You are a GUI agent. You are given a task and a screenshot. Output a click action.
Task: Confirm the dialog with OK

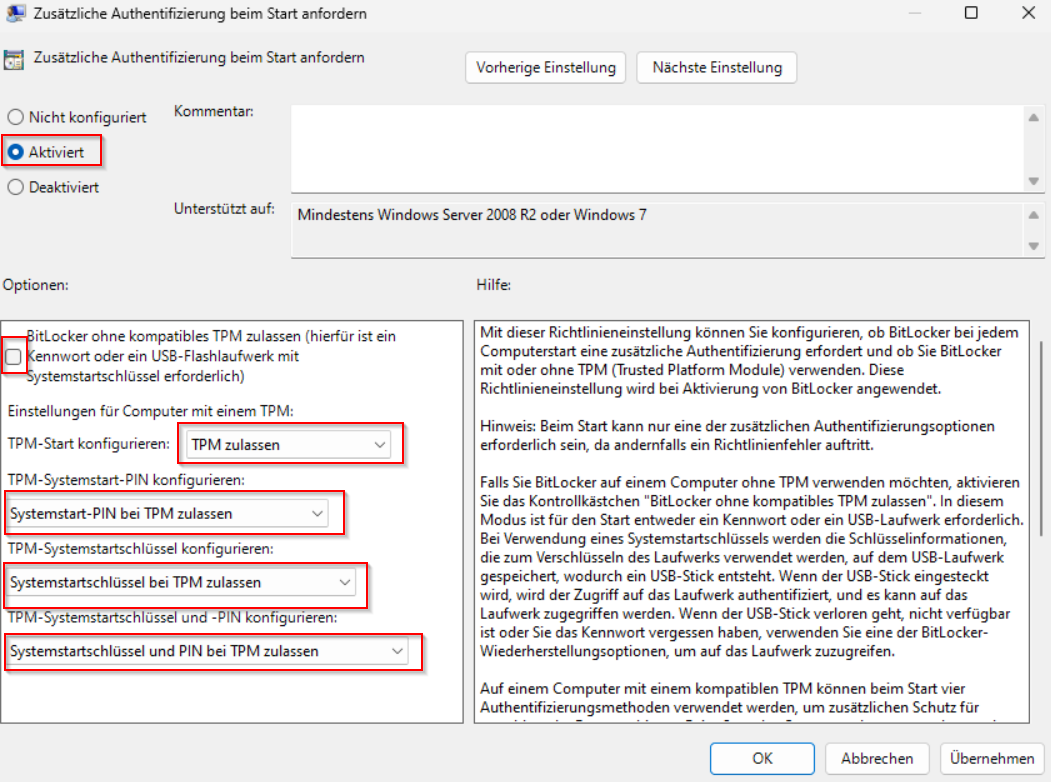[x=762, y=759]
